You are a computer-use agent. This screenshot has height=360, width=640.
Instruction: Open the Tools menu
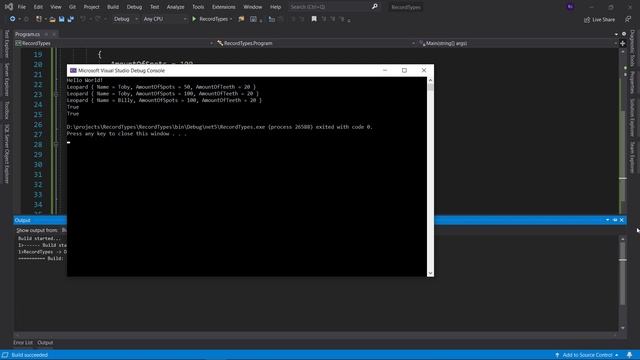click(x=198, y=7)
